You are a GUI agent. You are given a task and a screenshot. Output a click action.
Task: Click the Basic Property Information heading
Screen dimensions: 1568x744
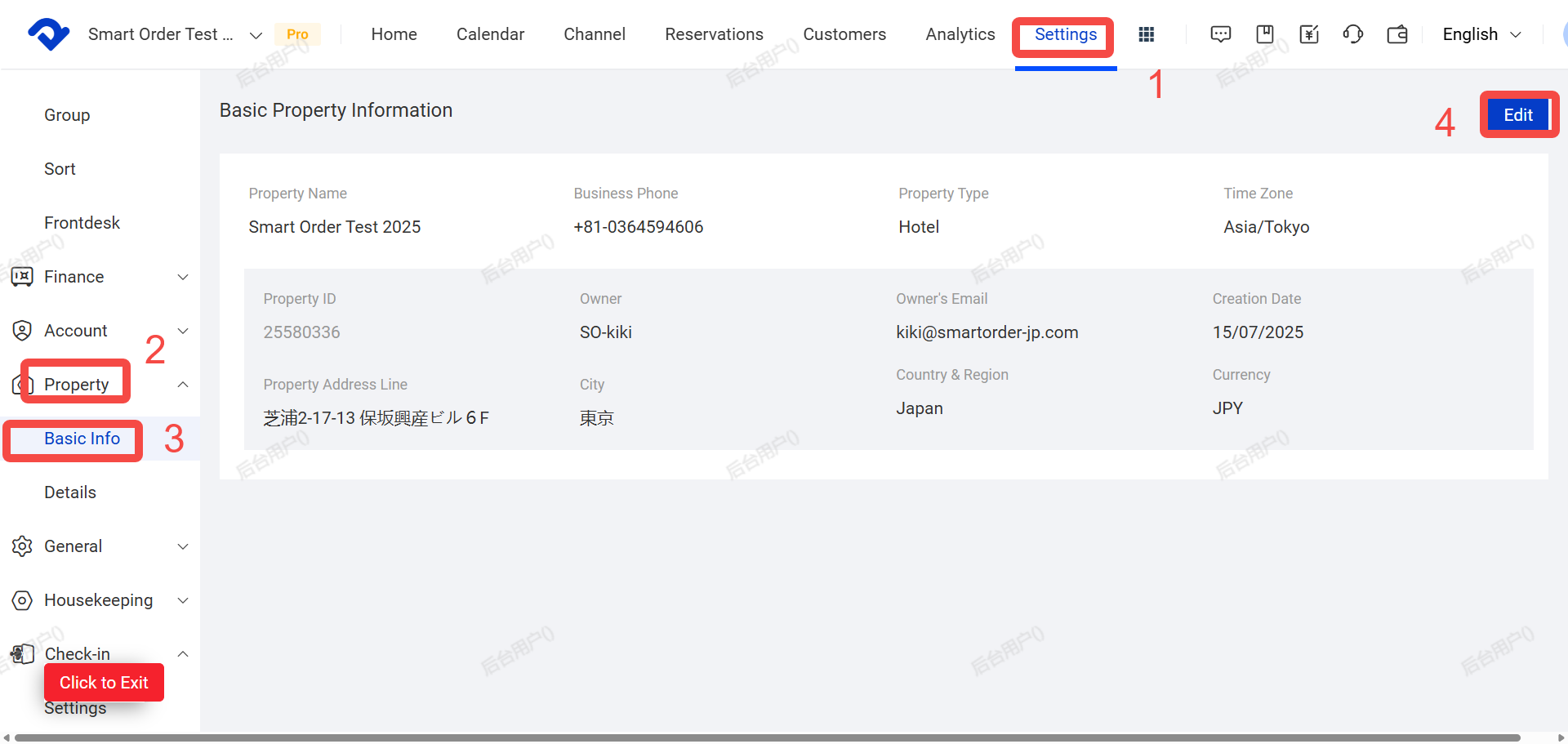(336, 110)
